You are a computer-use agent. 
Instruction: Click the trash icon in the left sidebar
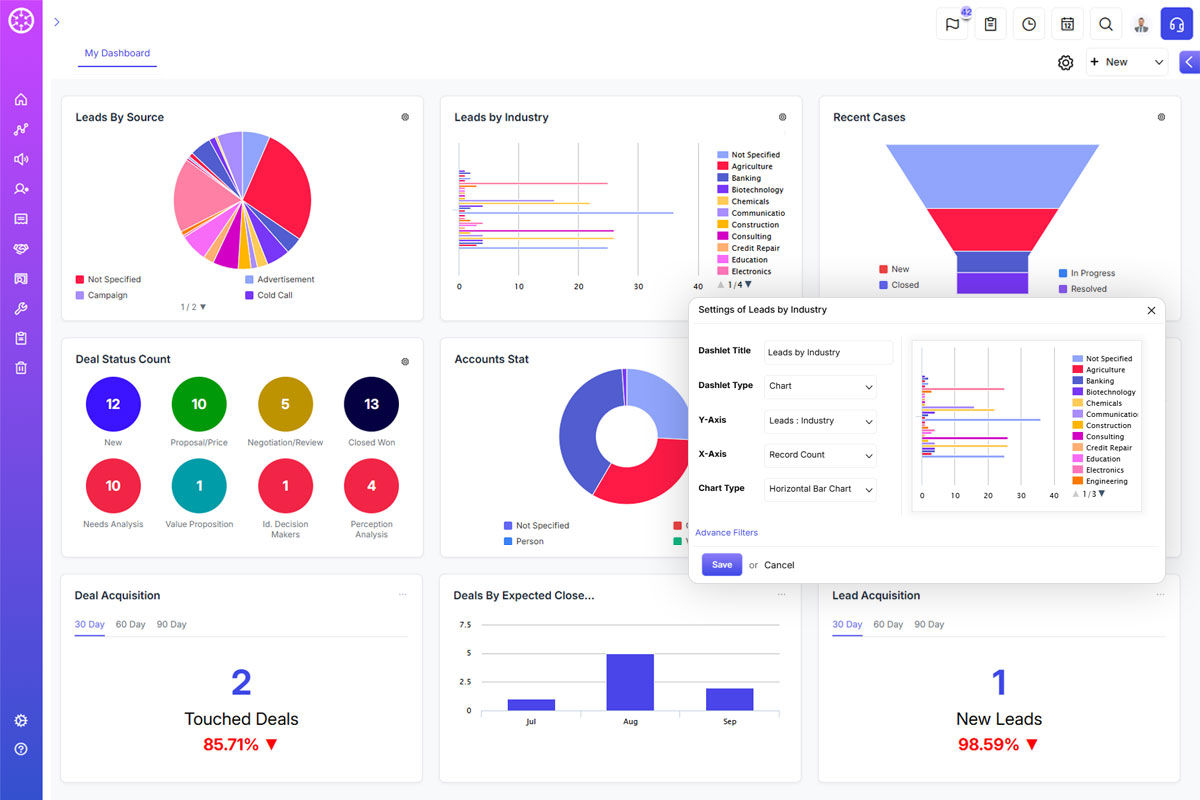(20, 368)
